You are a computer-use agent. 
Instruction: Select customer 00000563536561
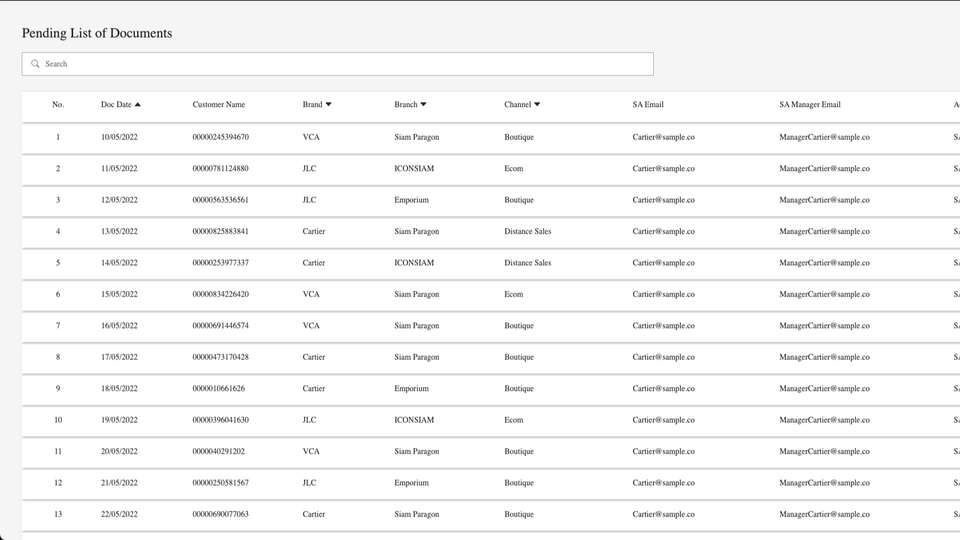pos(220,200)
